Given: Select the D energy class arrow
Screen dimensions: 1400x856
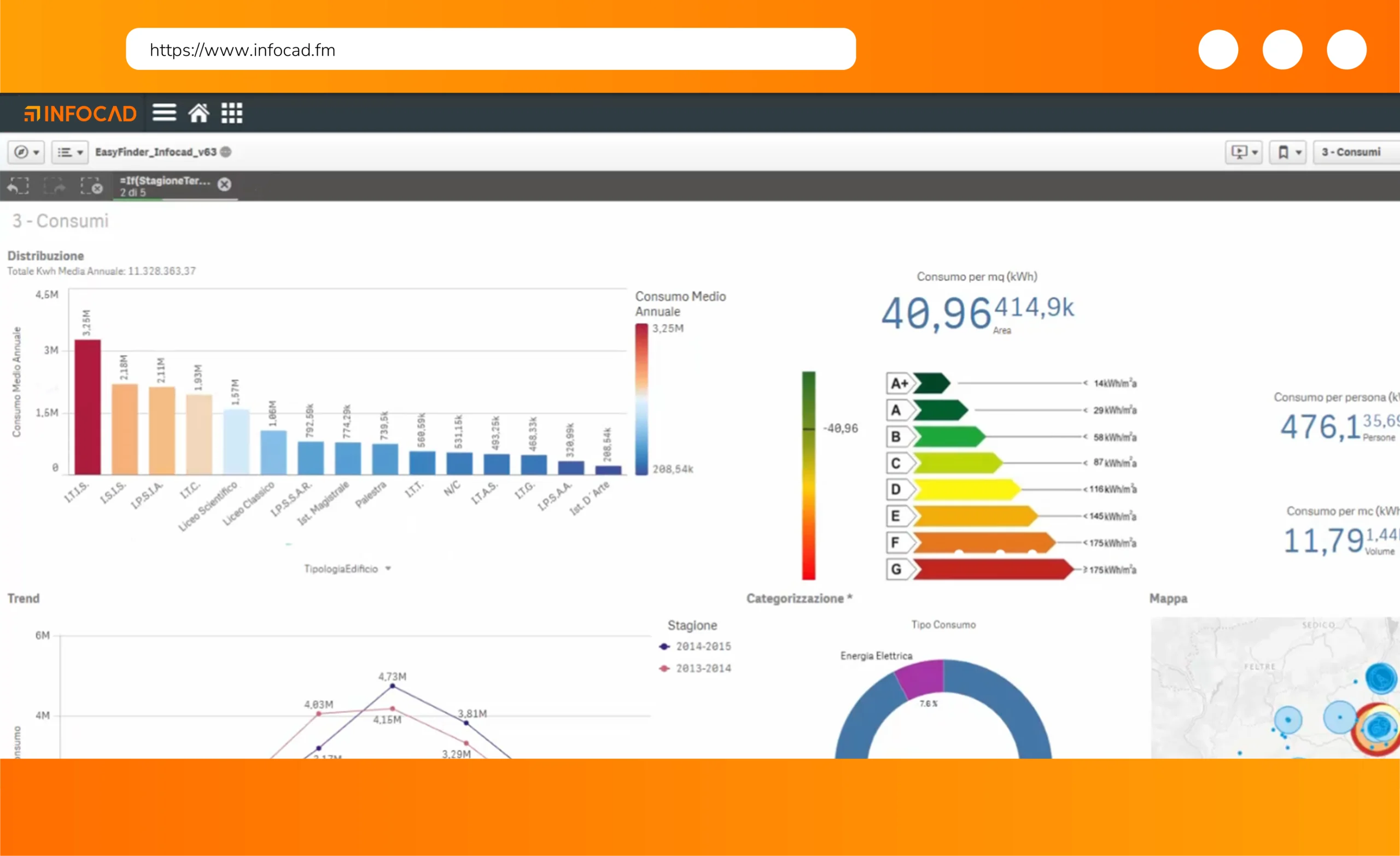Looking at the screenshot, I should (967, 490).
